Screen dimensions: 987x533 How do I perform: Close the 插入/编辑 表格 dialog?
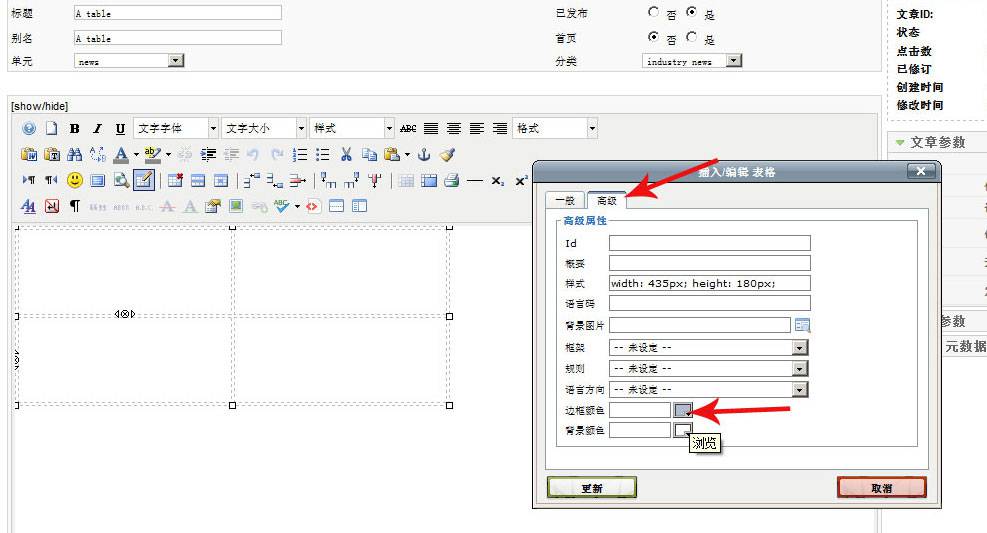[920, 171]
